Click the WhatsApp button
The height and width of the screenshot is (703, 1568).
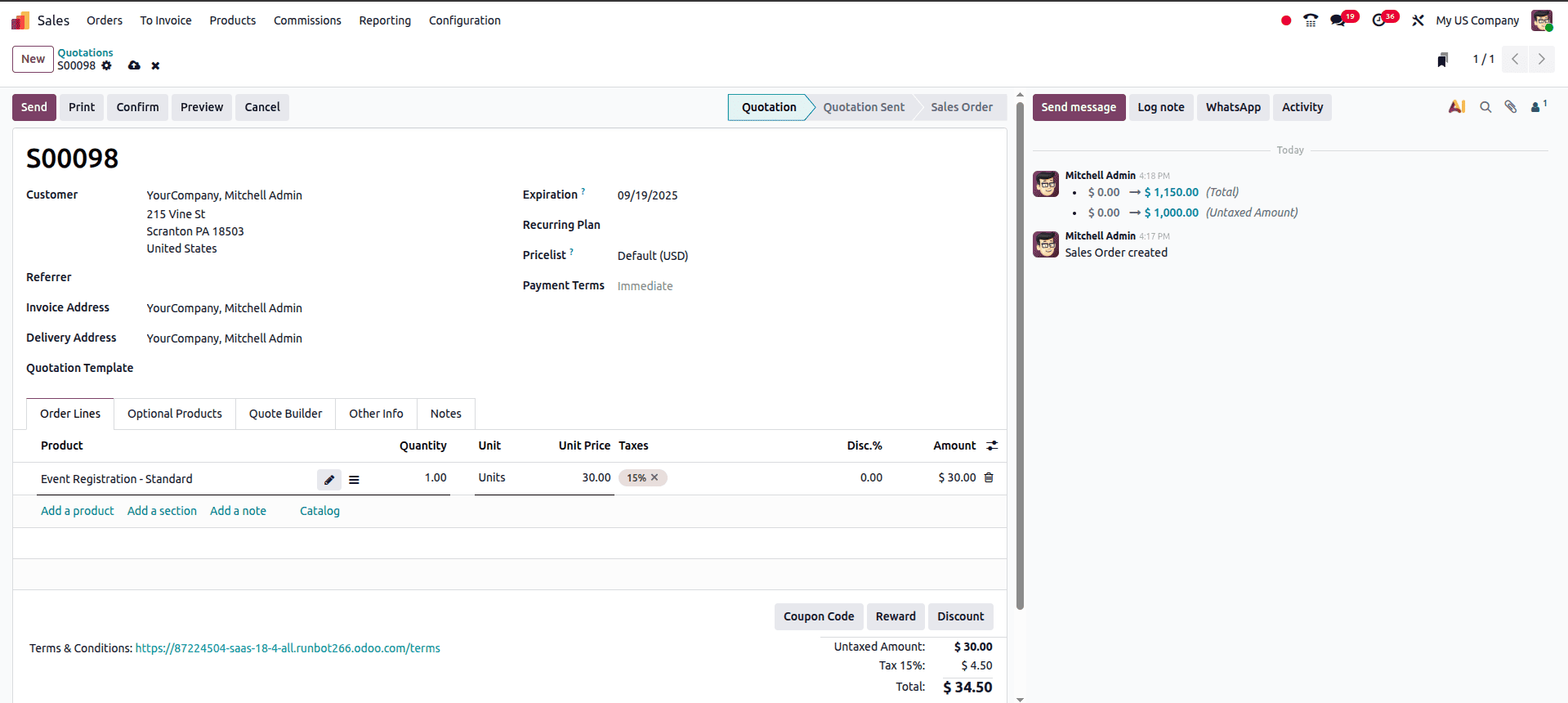tap(1233, 107)
